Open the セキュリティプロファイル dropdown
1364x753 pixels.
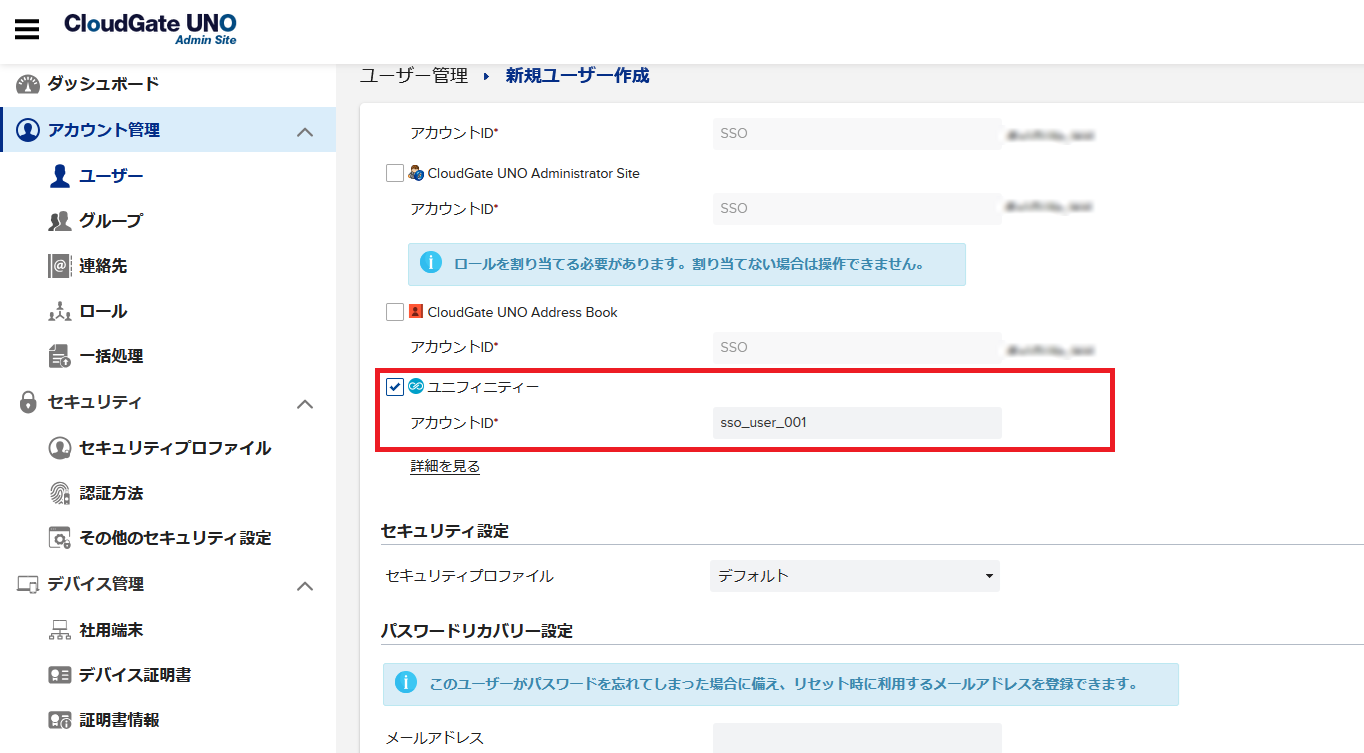point(854,576)
